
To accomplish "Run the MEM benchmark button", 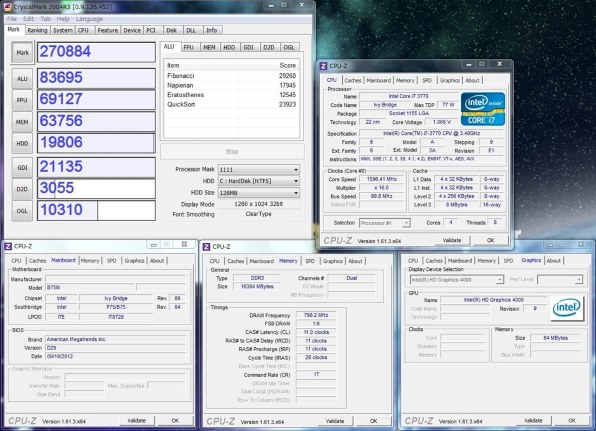I will pos(22,122).
